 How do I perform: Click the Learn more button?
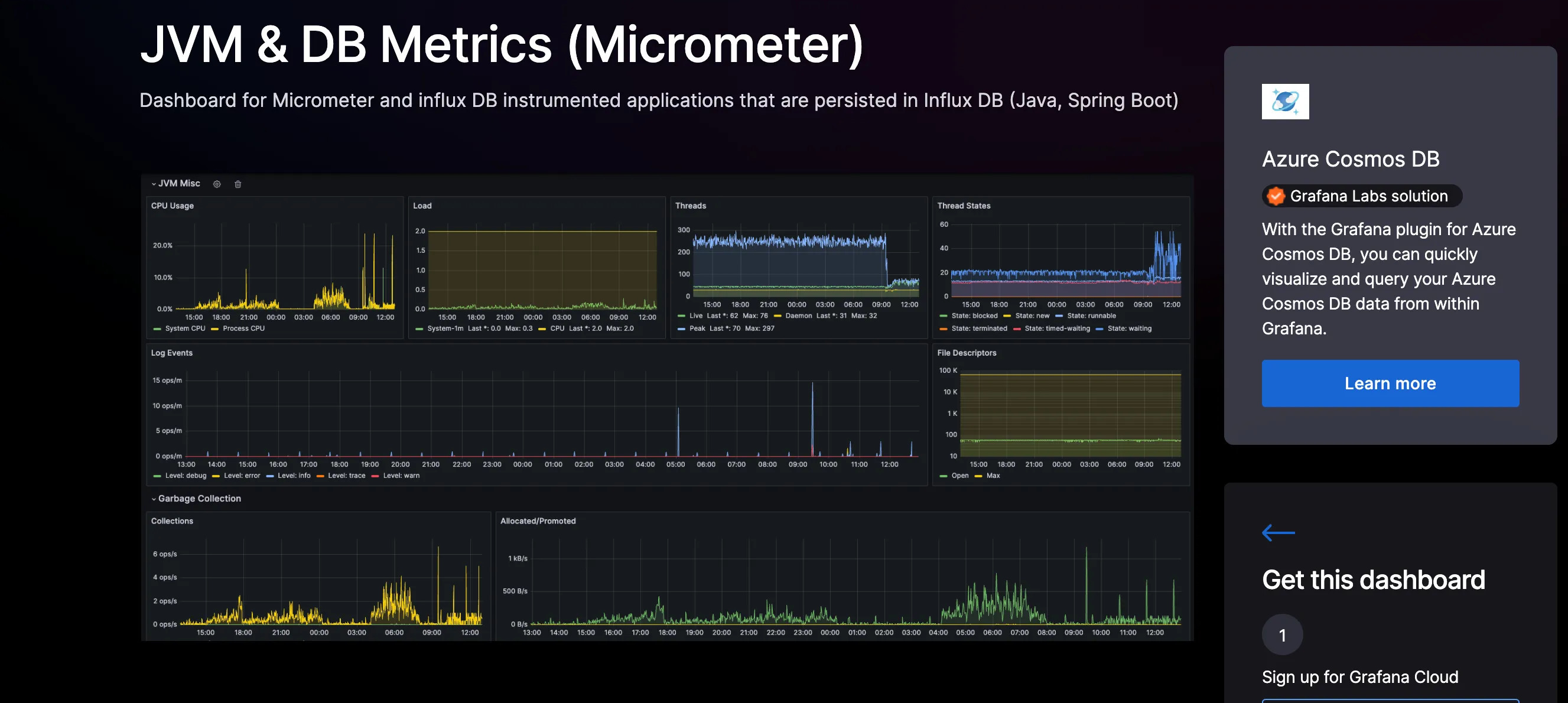click(1390, 383)
